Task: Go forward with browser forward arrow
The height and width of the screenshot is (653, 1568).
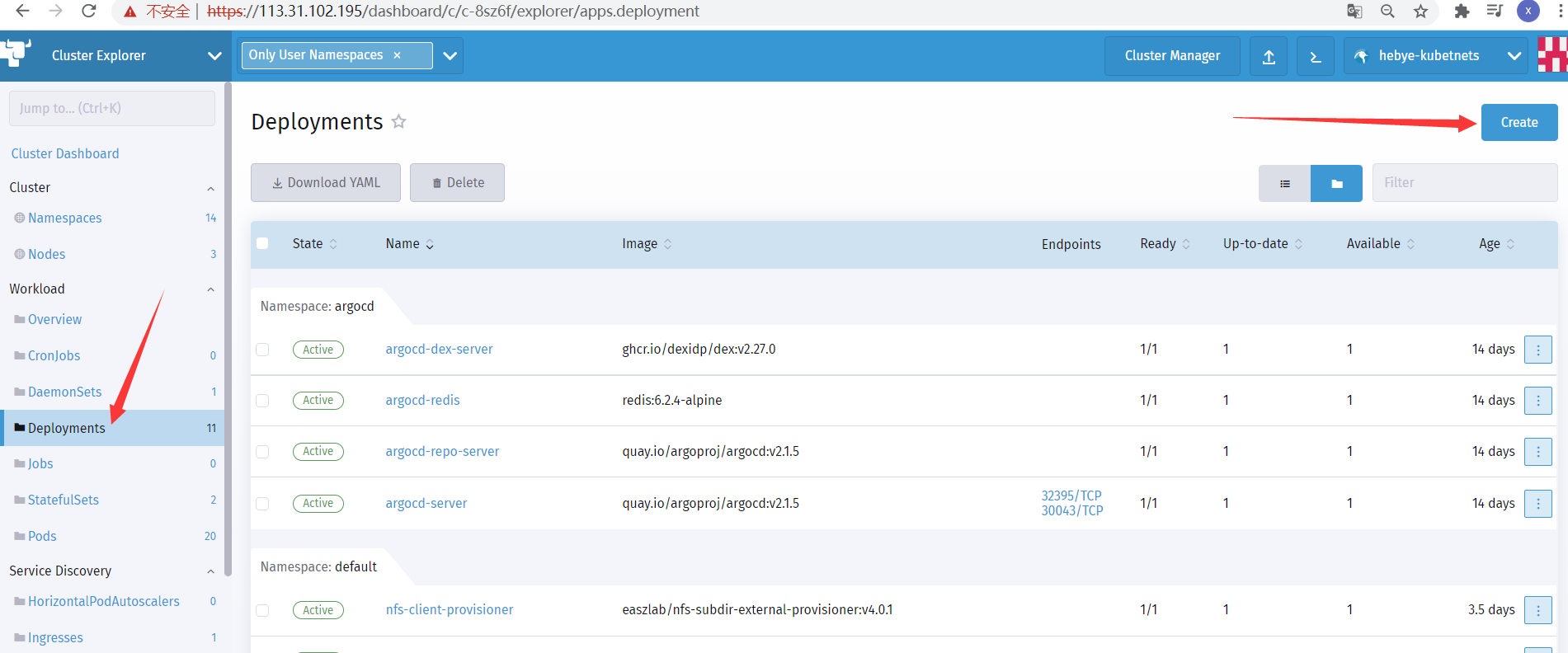Action: click(x=55, y=11)
